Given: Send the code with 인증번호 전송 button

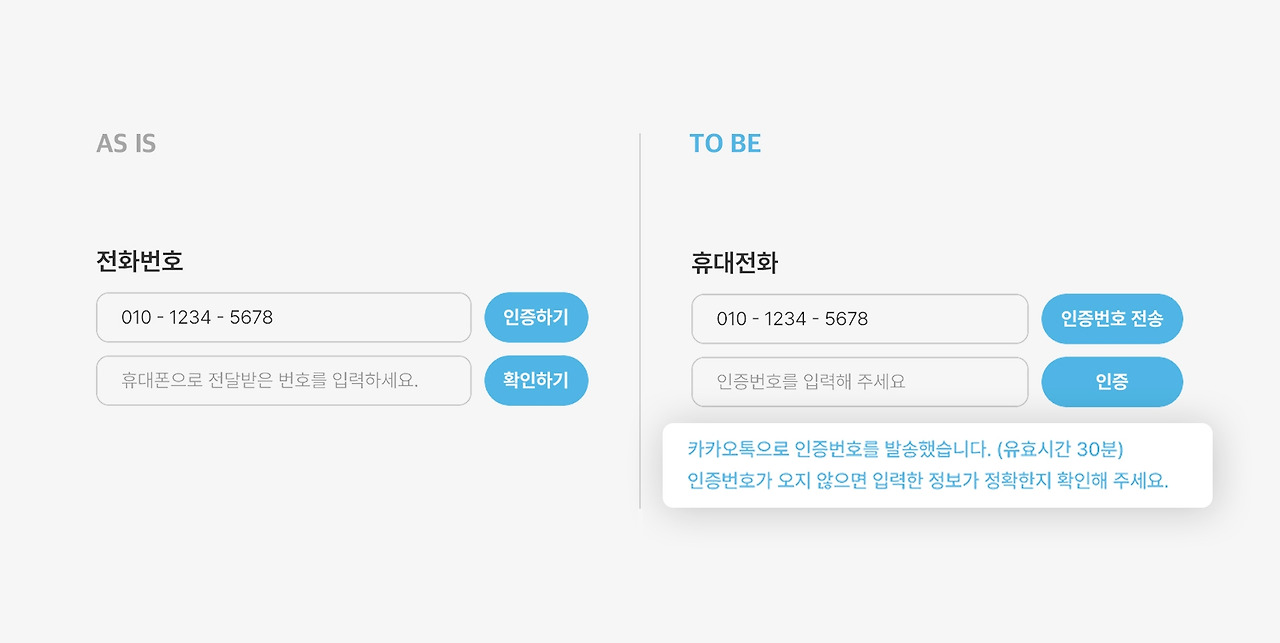Looking at the screenshot, I should tap(1112, 319).
